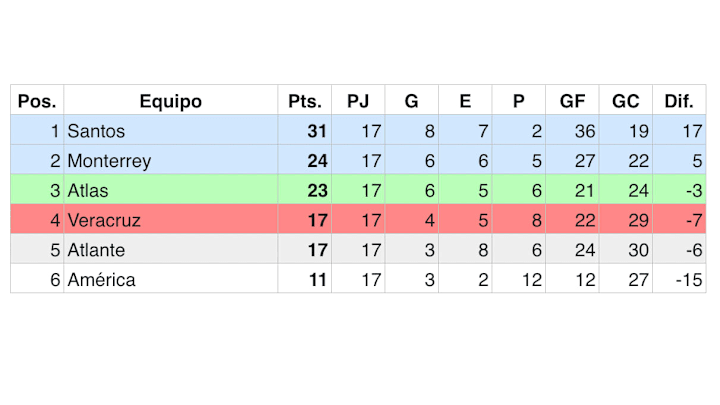This screenshot has height=405, width=720.
Task: Click América points value 11
Action: [x=317, y=280]
